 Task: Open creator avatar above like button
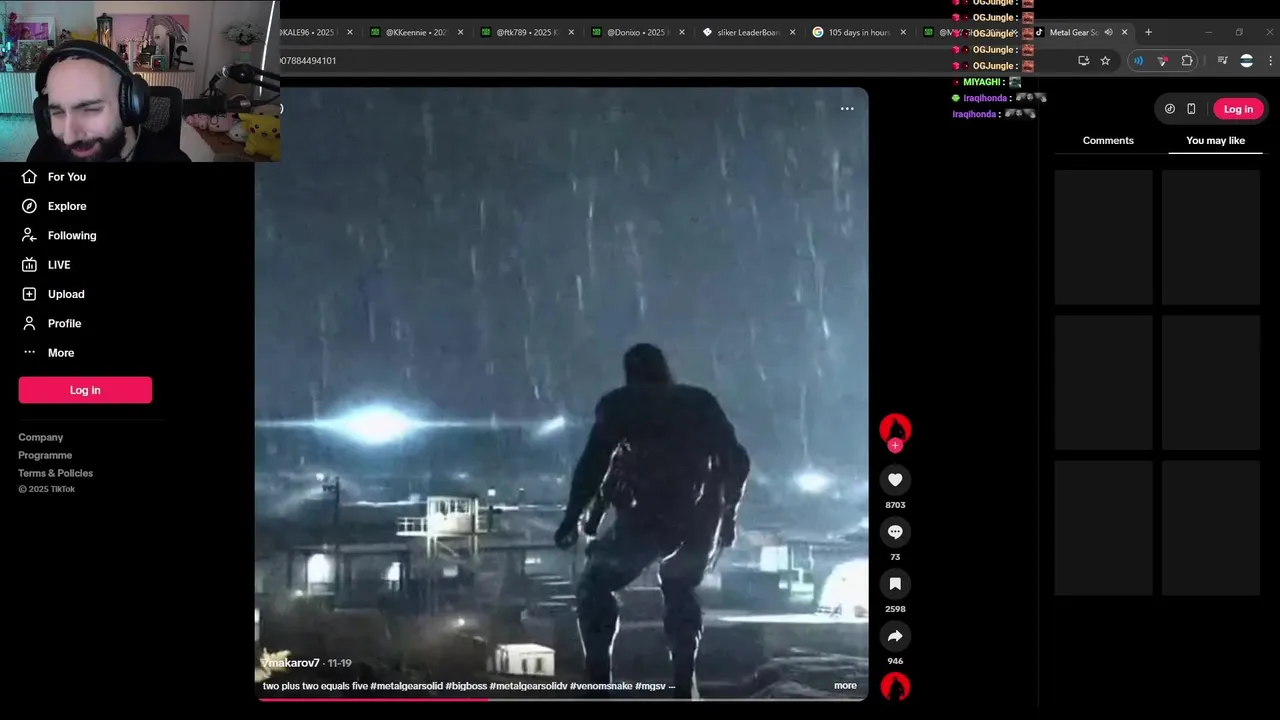point(895,428)
